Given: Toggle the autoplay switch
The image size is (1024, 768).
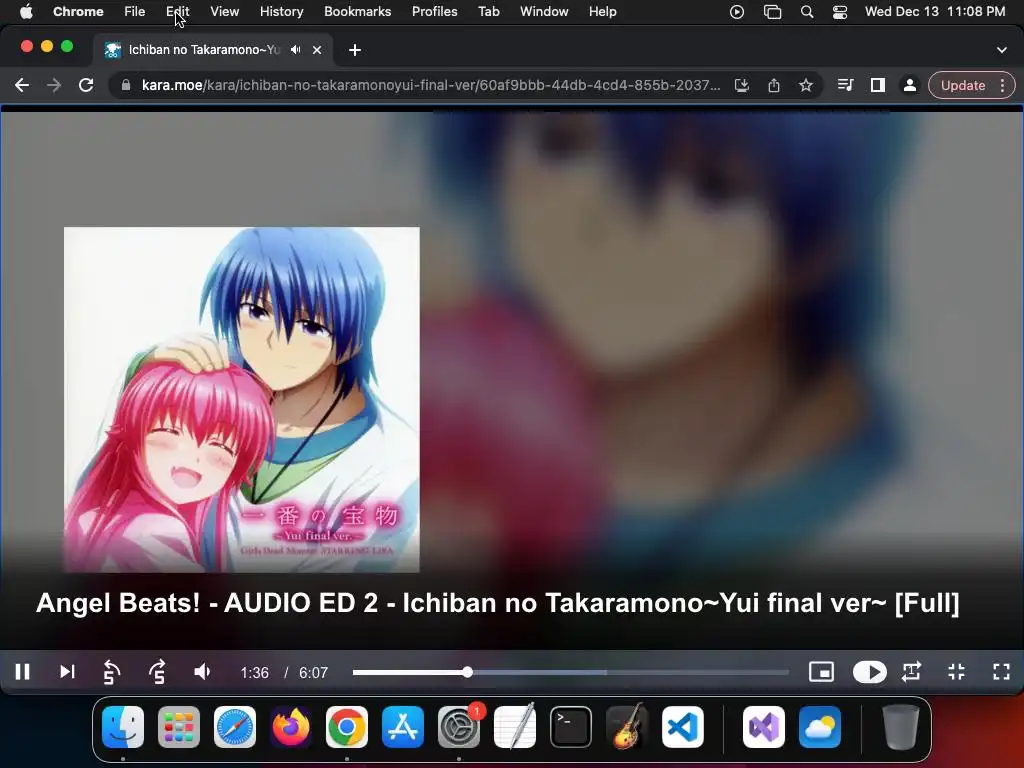Looking at the screenshot, I should [869, 672].
